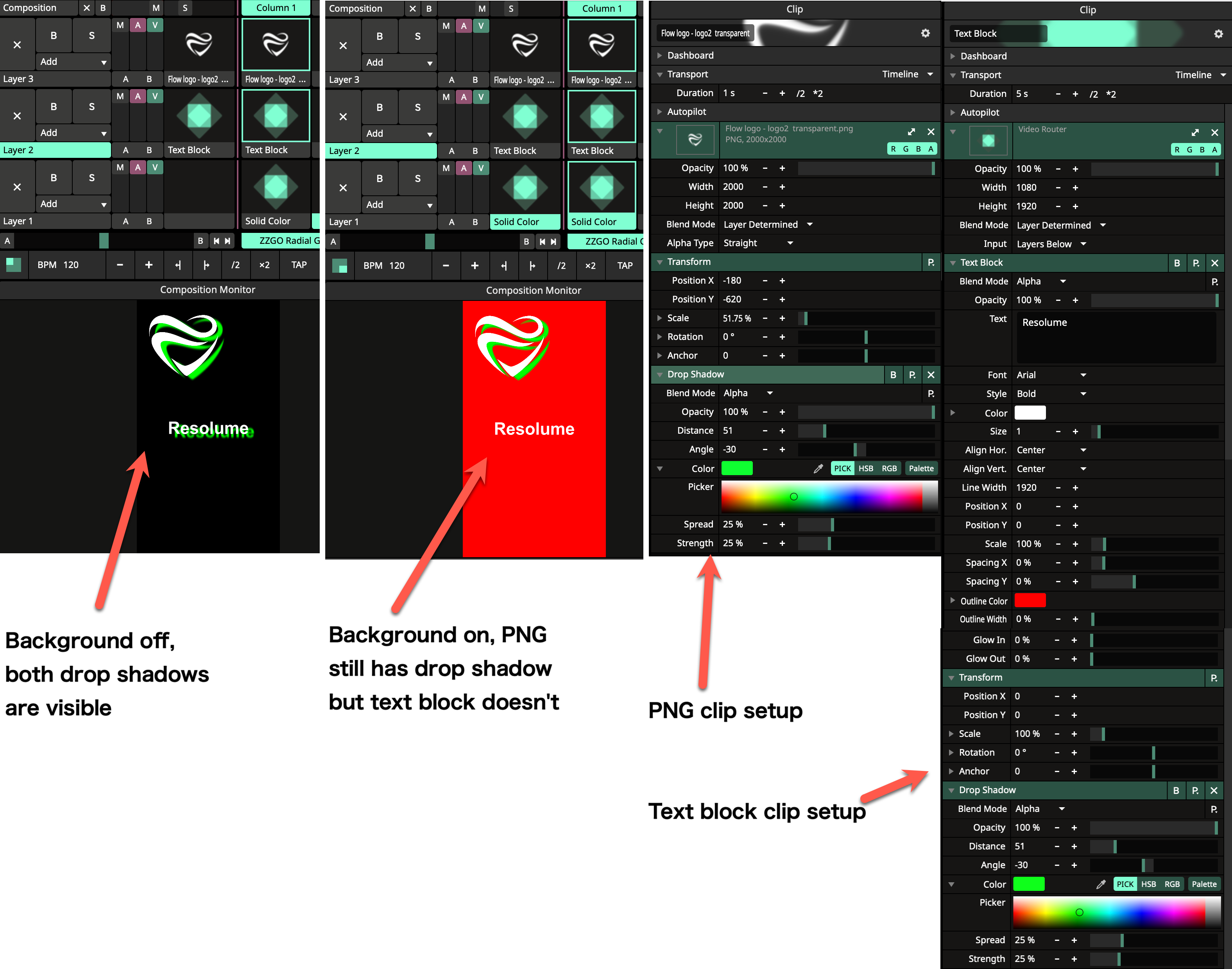This screenshot has width=1232, height=969.
Task: Open Palette in Text Block Drop Shadow color
Action: 1203,884
